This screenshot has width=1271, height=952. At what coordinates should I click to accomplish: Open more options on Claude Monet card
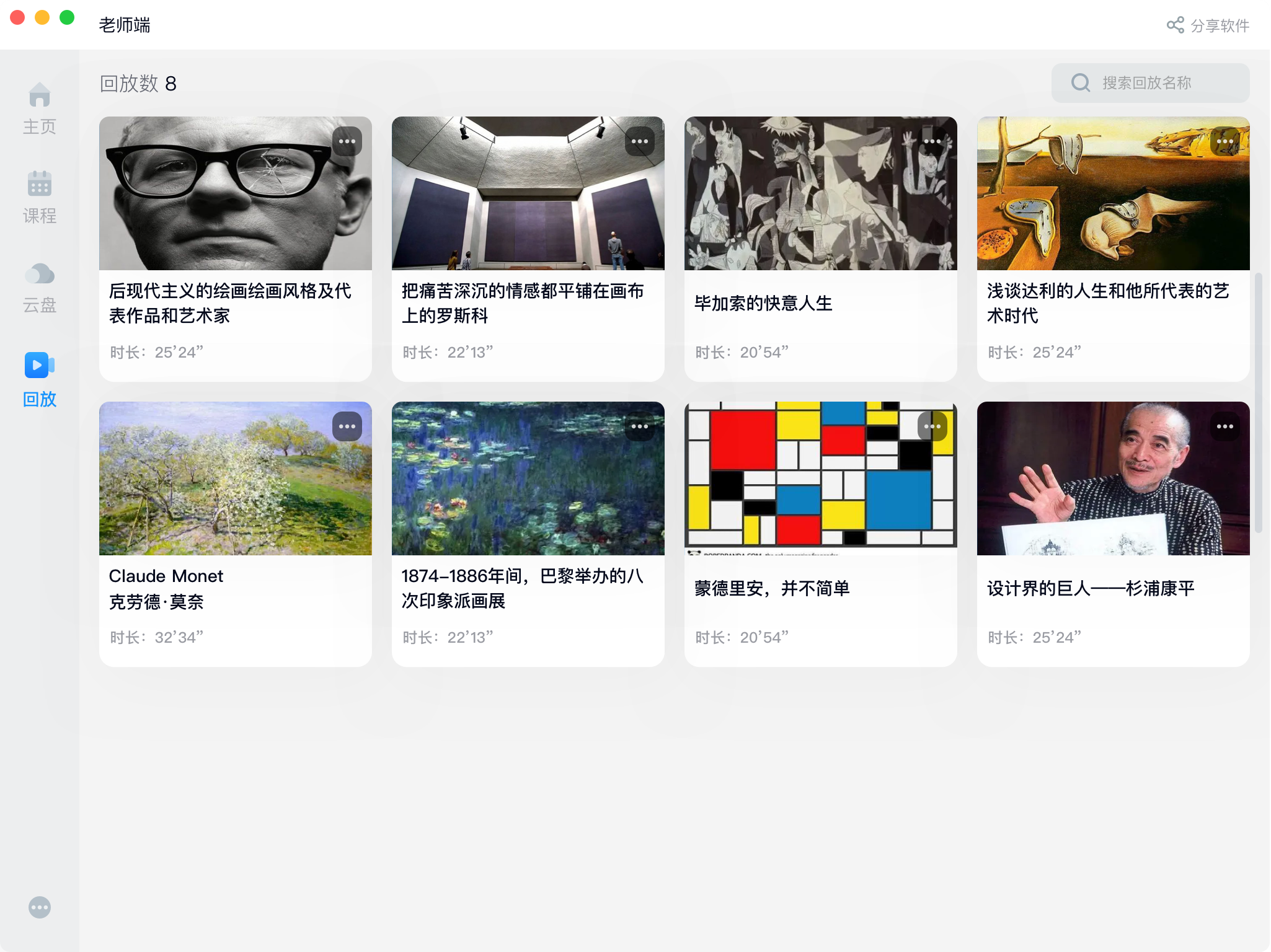(347, 427)
